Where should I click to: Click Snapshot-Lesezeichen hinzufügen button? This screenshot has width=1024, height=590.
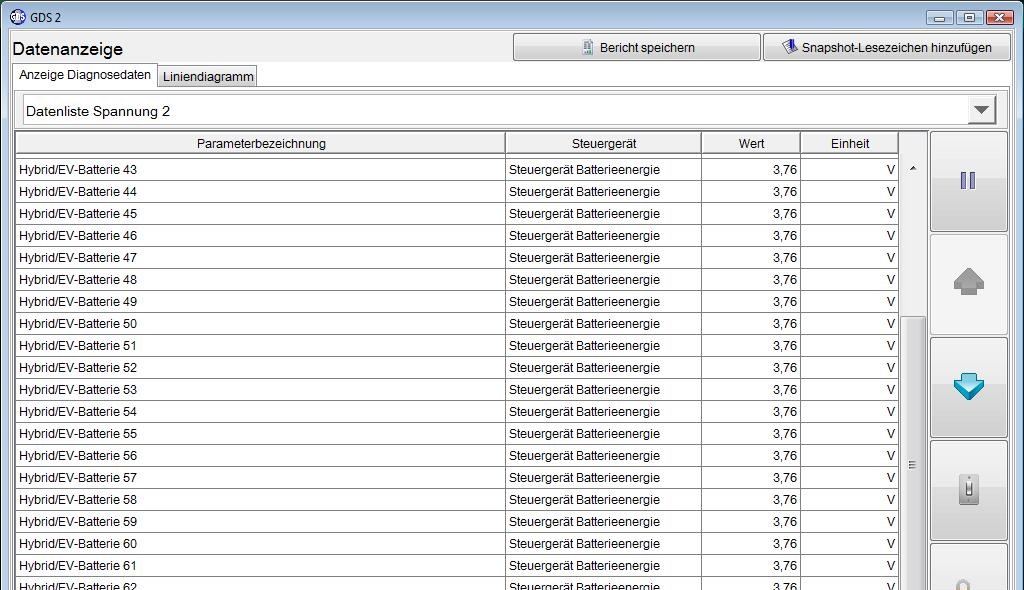tap(886, 47)
